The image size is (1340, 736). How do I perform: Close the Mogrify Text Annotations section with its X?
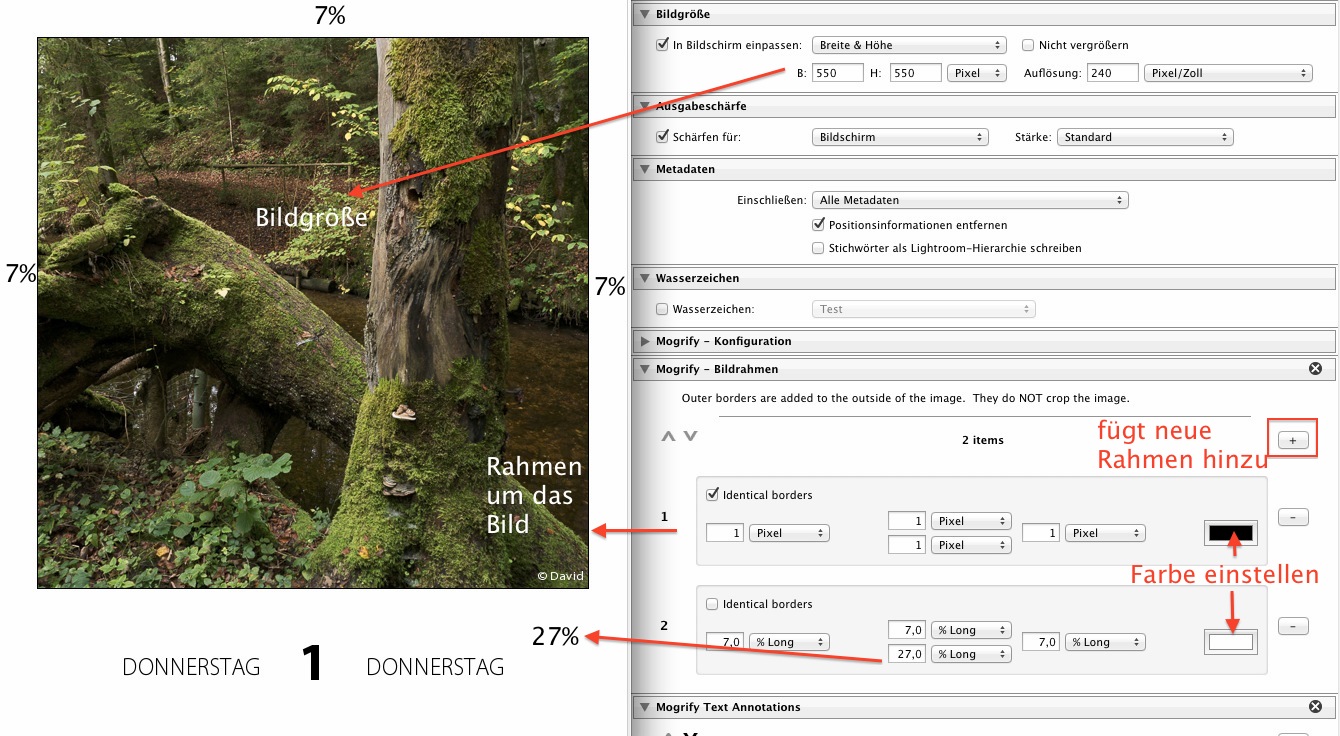(1315, 707)
